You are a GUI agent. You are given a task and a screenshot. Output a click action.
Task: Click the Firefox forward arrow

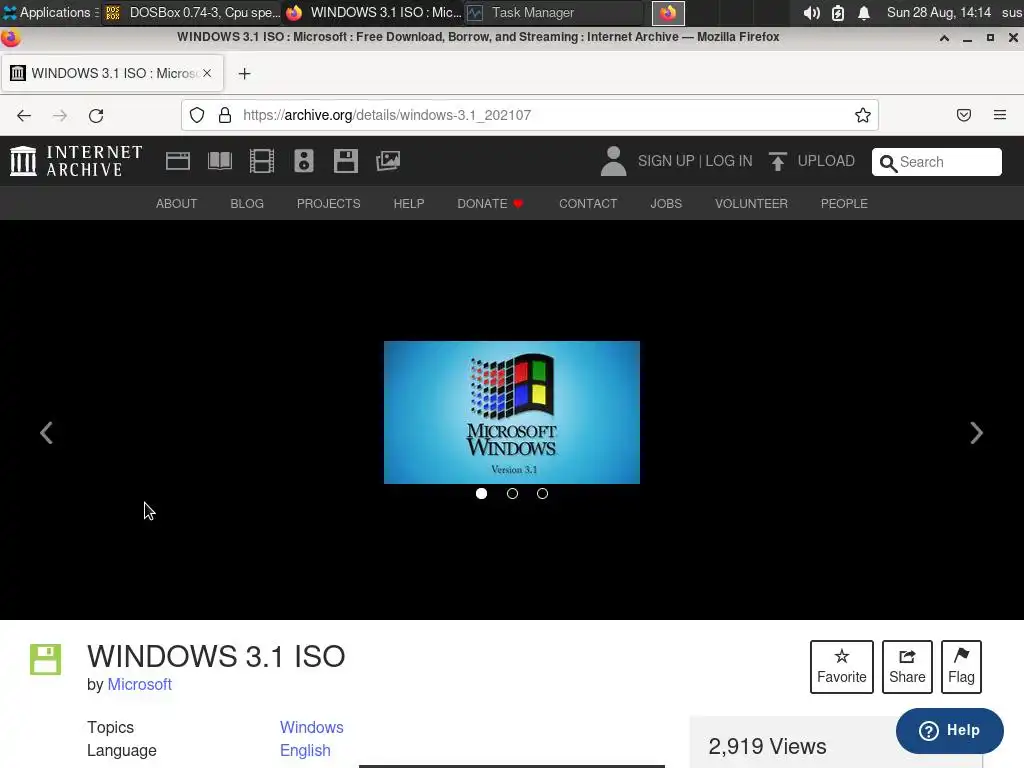[60, 116]
